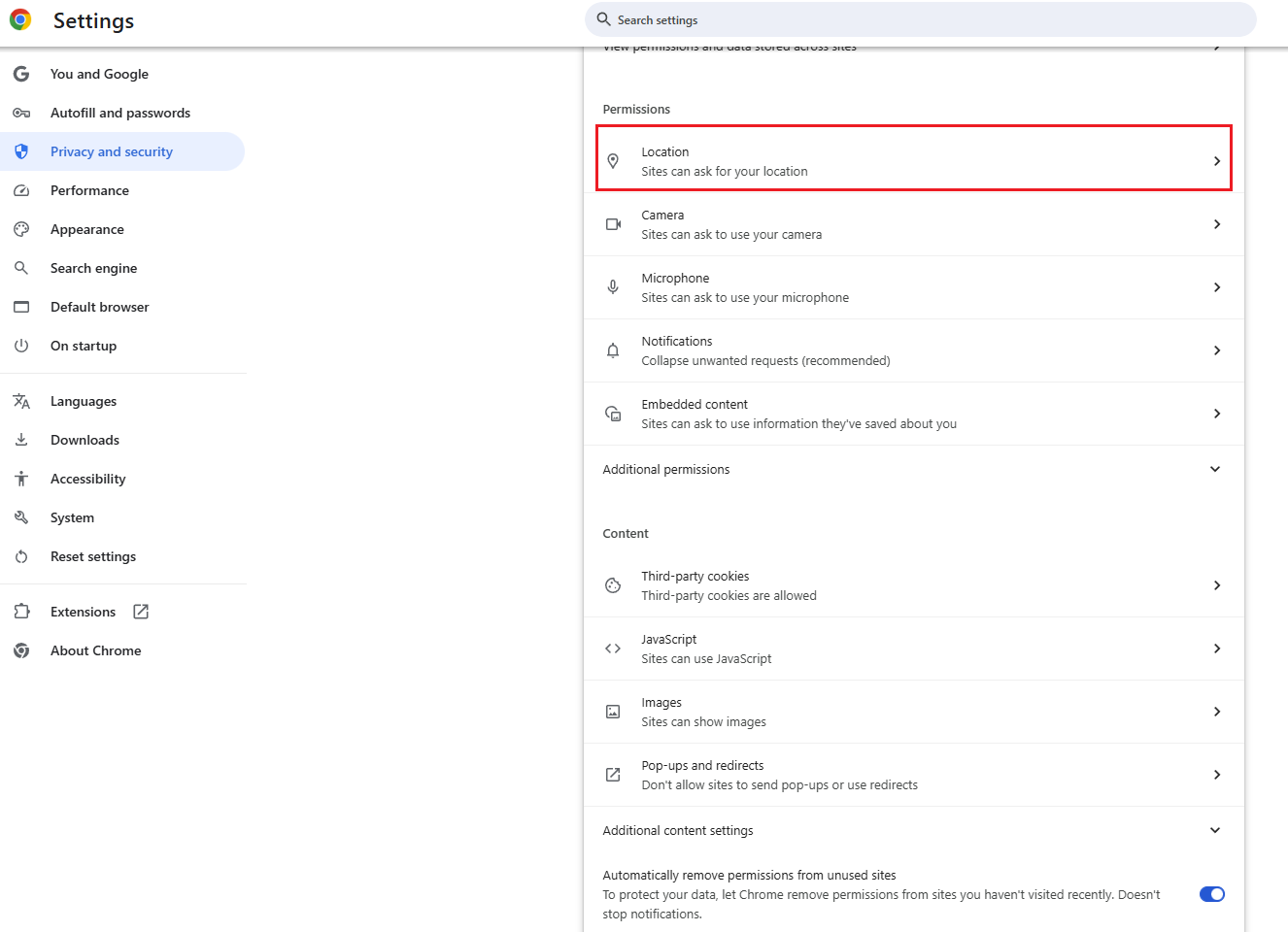1288x932 pixels.
Task: Open Reset settings from sidebar
Action: click(93, 556)
